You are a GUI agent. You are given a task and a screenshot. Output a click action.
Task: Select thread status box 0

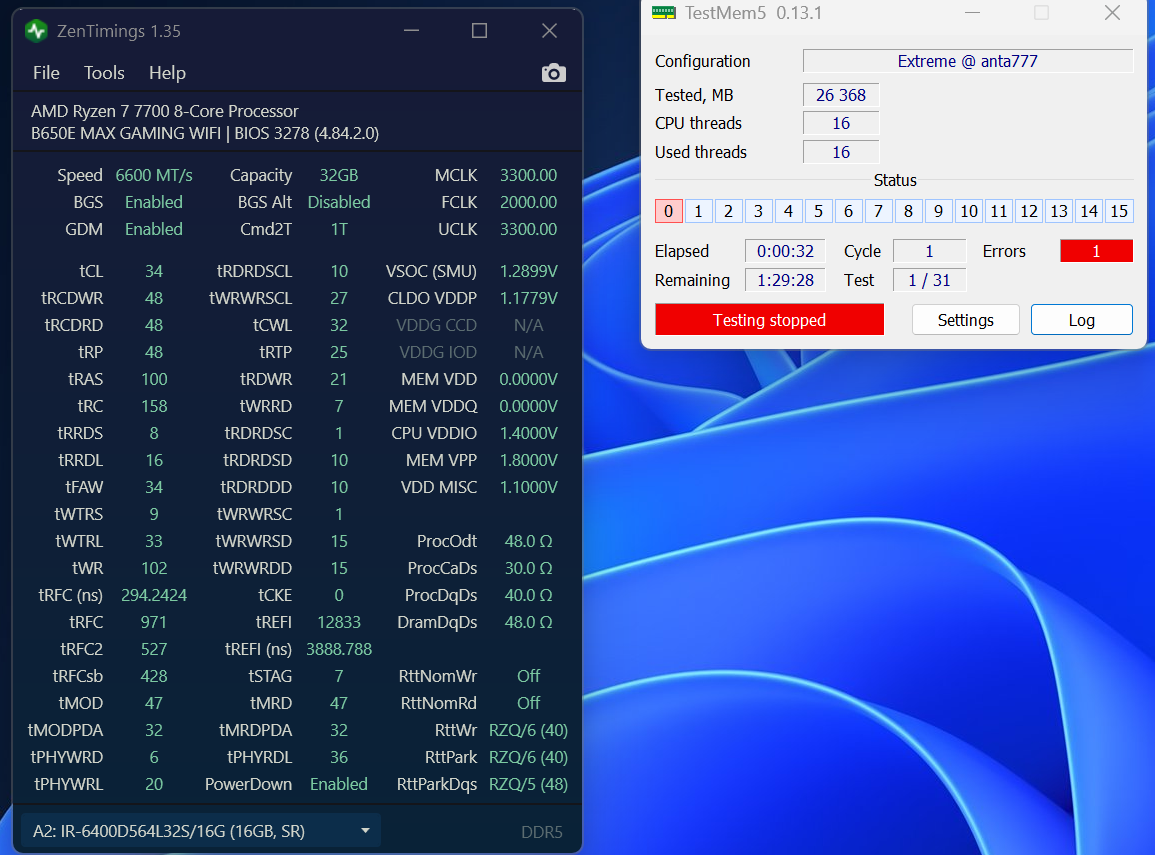point(668,211)
